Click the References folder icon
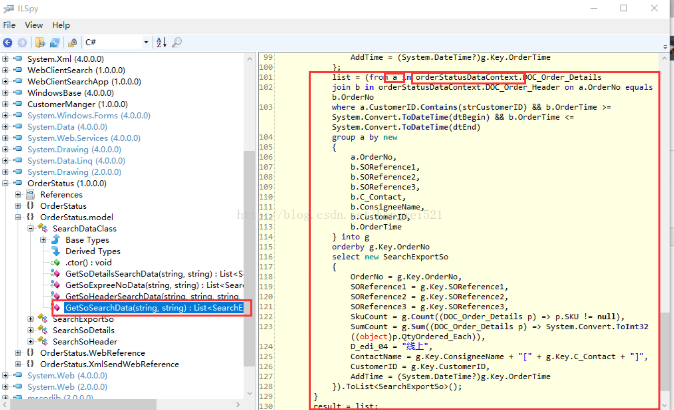This screenshot has width=674, height=410. (x=31, y=194)
